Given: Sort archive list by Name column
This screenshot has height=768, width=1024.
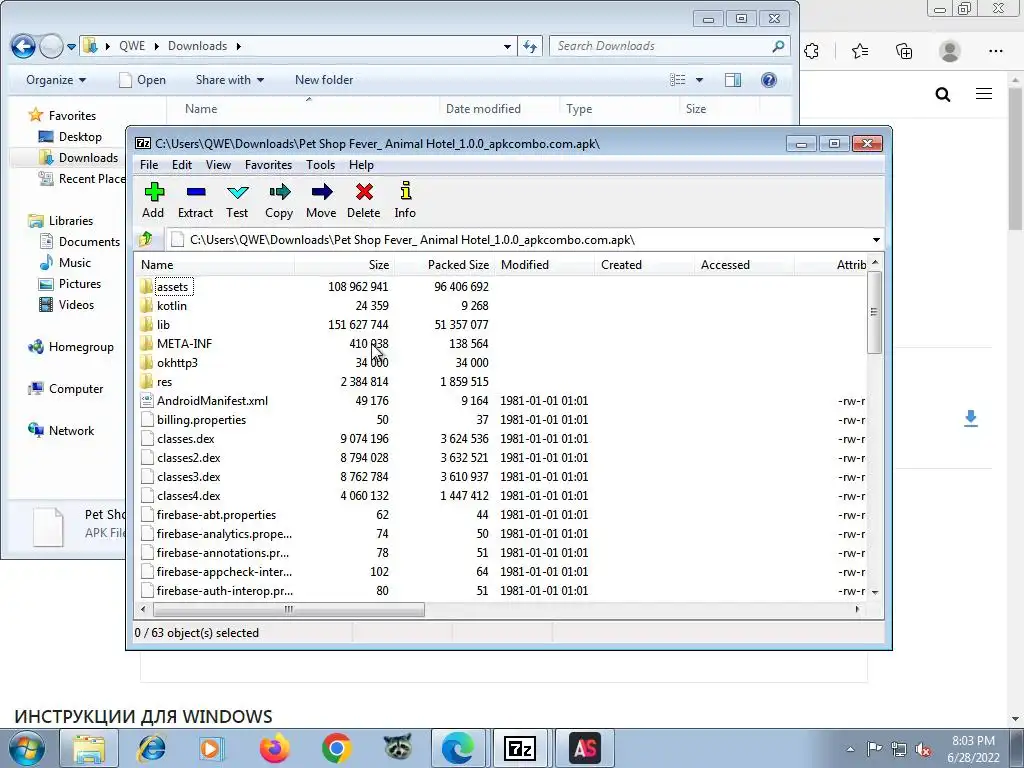Looking at the screenshot, I should pyautogui.click(x=215, y=264).
